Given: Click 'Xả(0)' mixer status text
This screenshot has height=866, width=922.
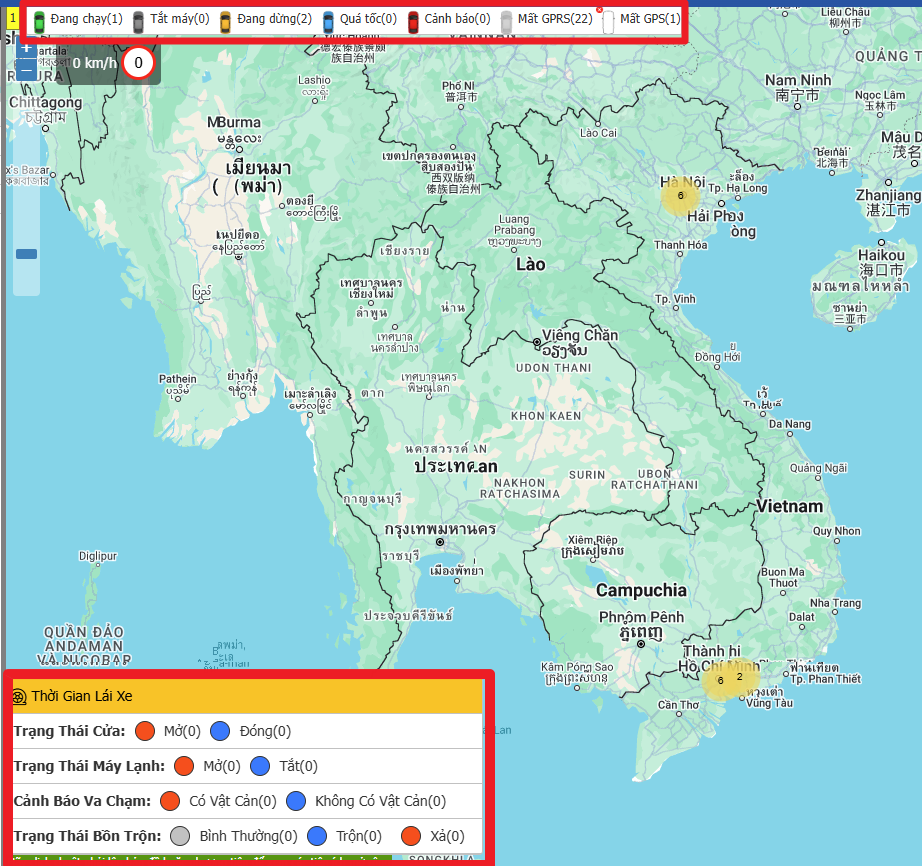Looking at the screenshot, I should click(x=447, y=836).
